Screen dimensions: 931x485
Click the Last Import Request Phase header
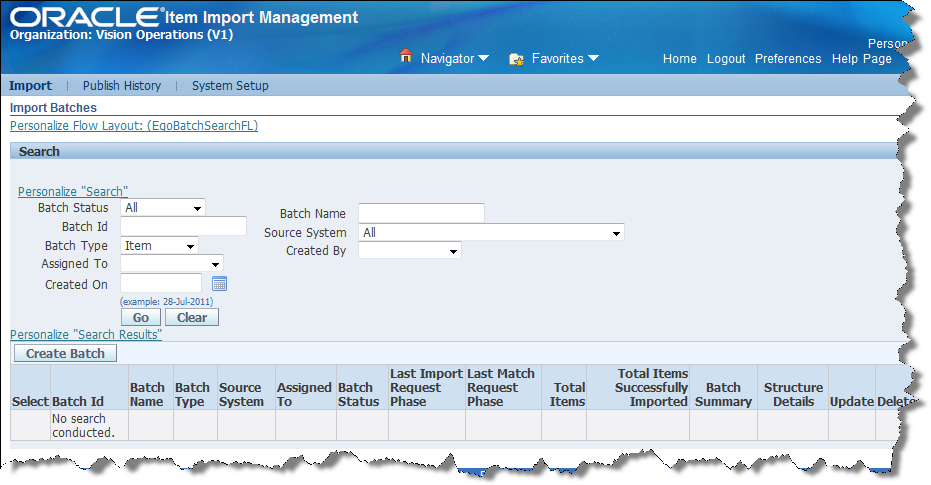click(x=426, y=387)
